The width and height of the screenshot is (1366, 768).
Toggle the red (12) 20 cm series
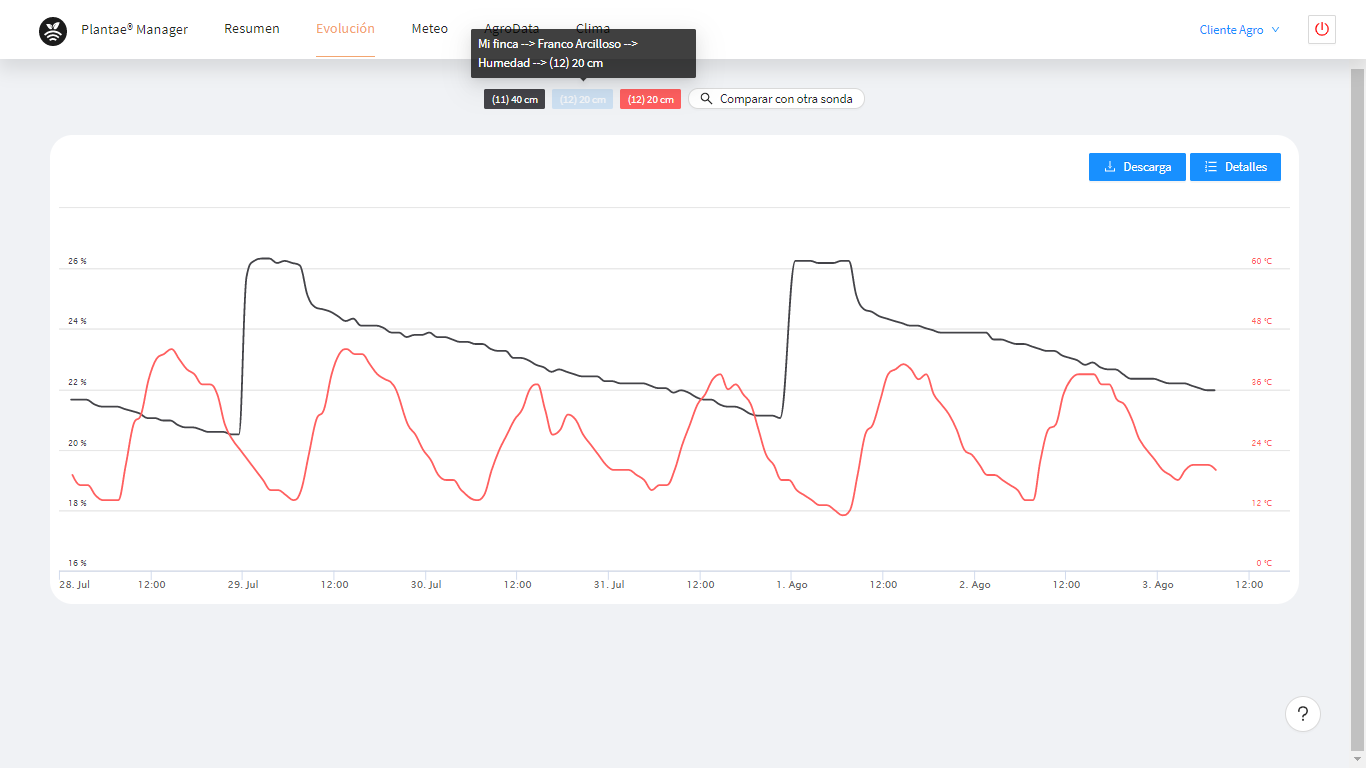tap(650, 99)
